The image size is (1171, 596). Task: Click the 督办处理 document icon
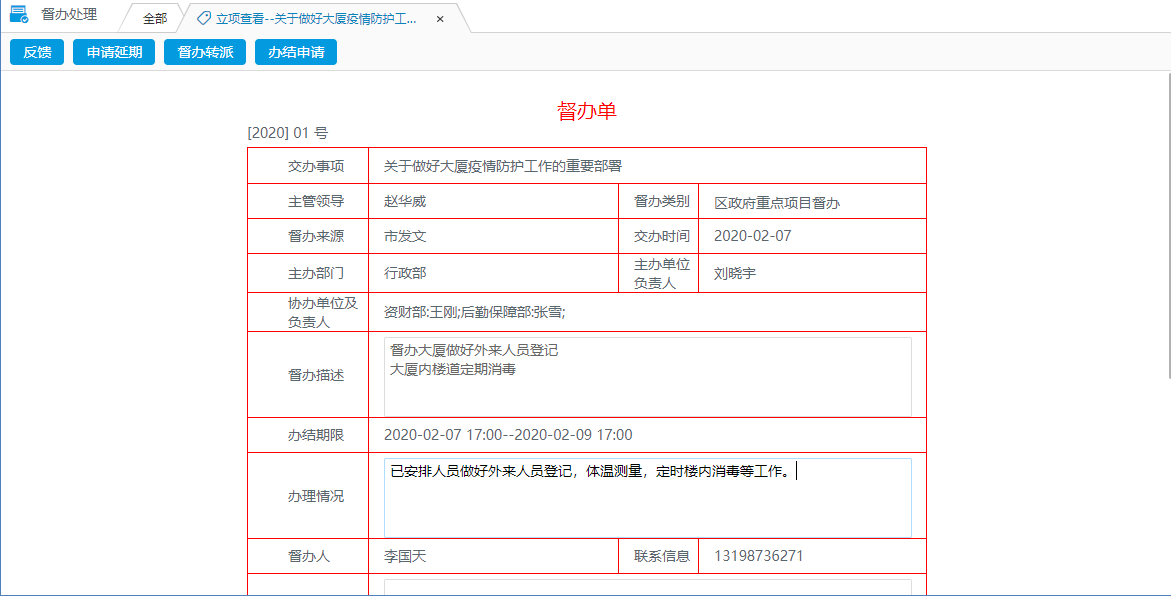[x=18, y=14]
